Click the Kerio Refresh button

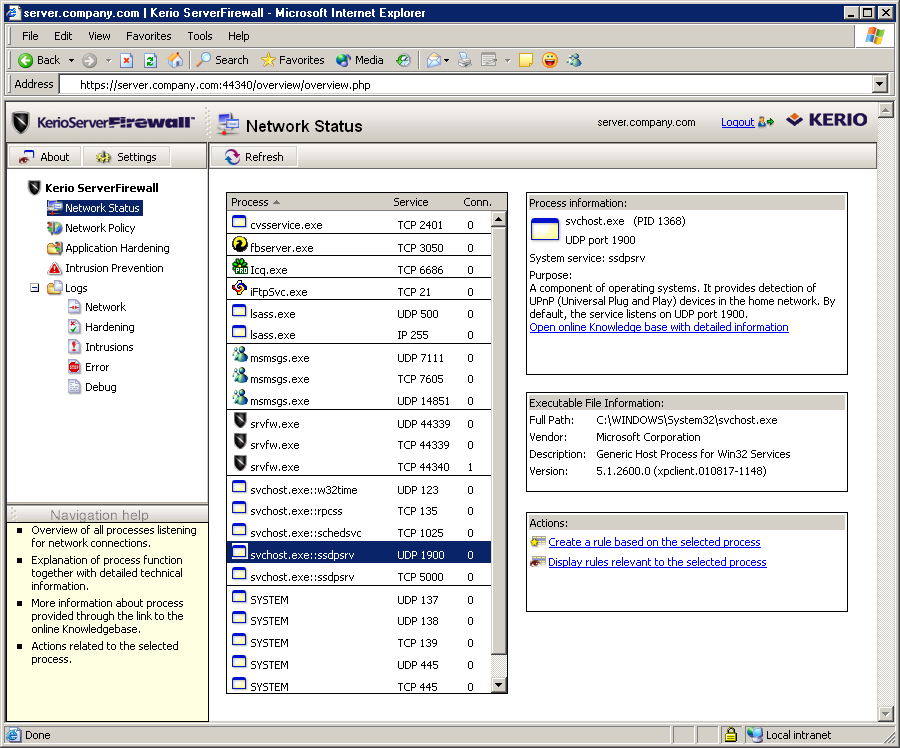pyautogui.click(x=254, y=157)
